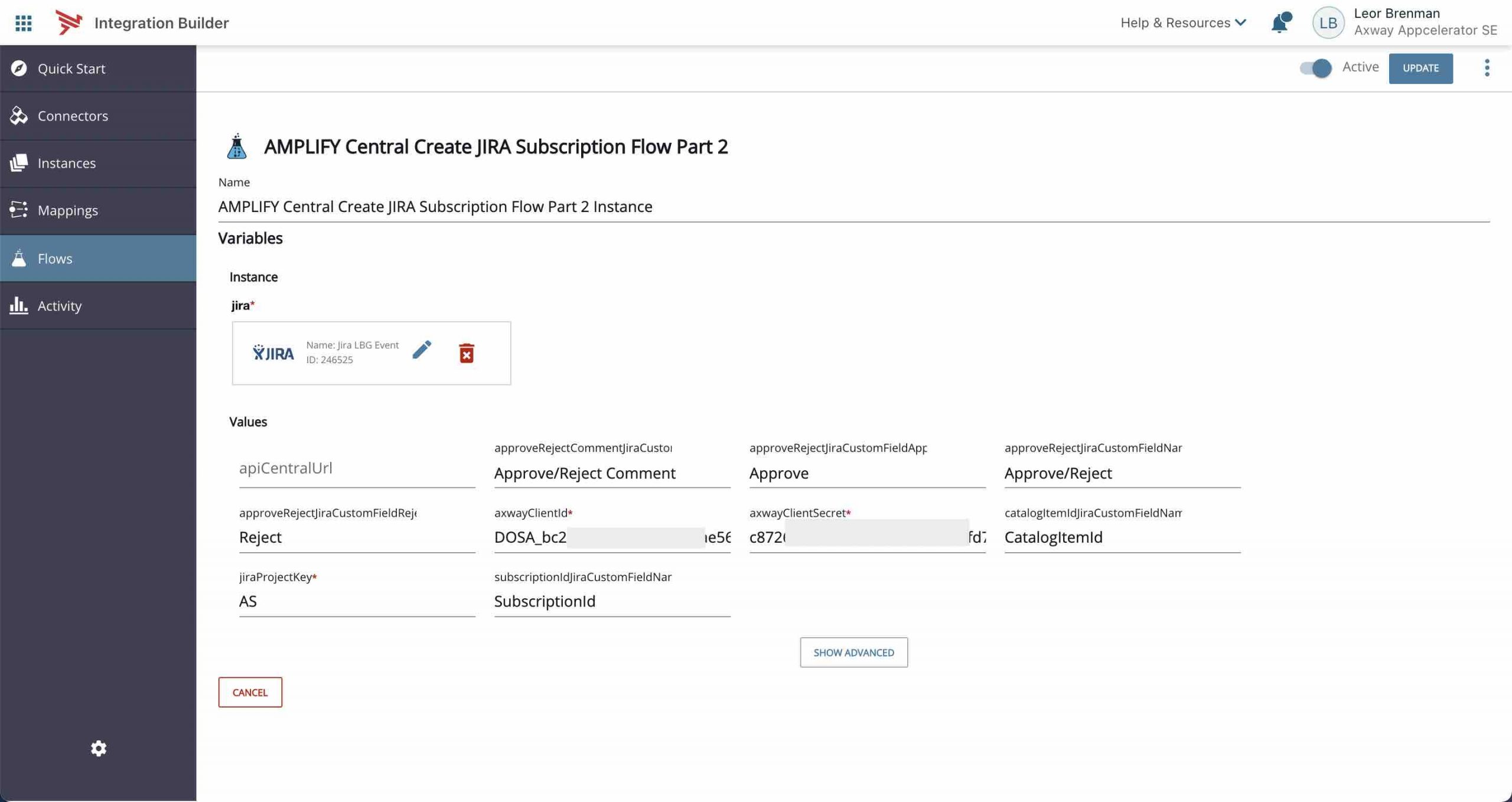Click the UPDATE button
The image size is (1512, 802).
(x=1420, y=68)
